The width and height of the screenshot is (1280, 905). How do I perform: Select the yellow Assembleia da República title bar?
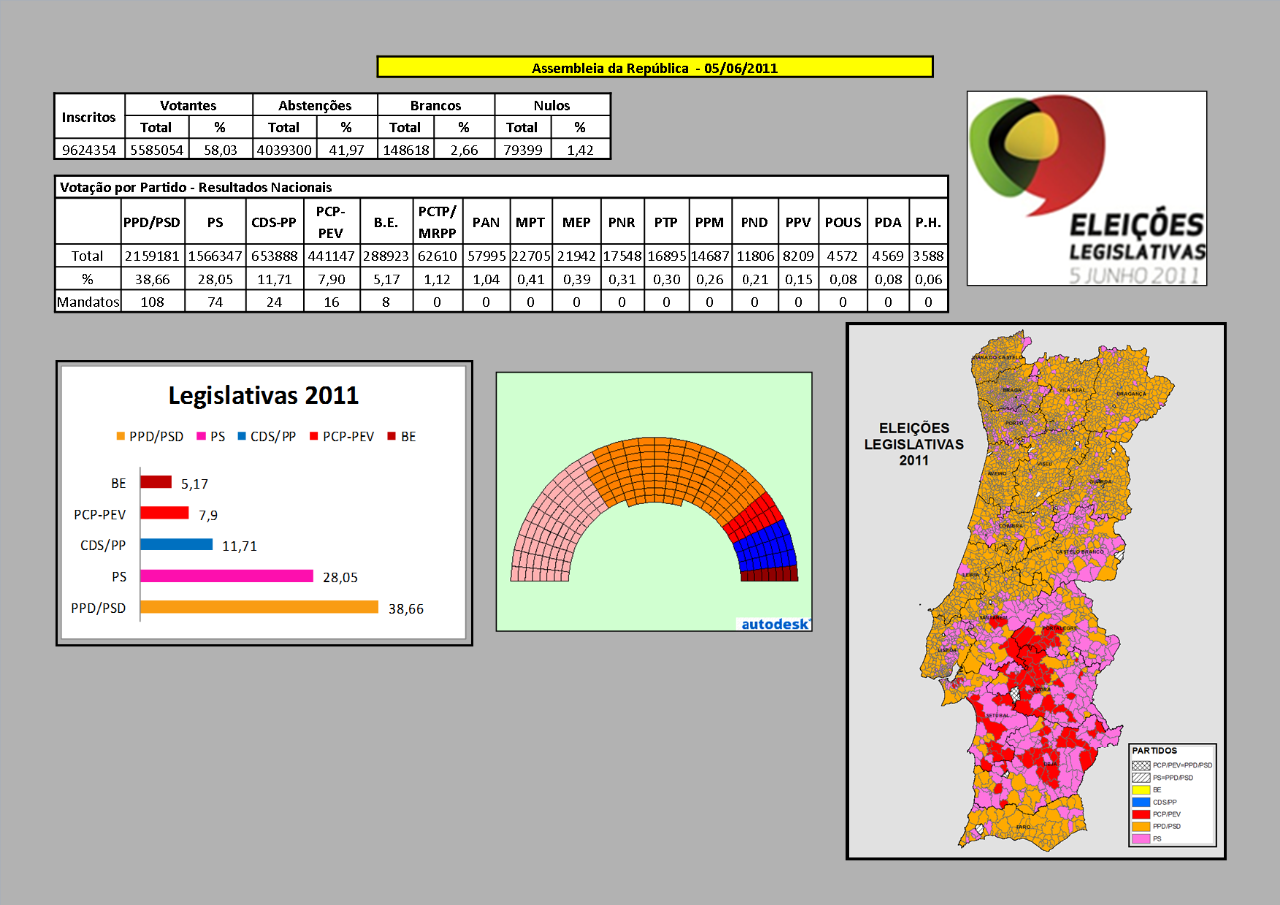point(654,68)
